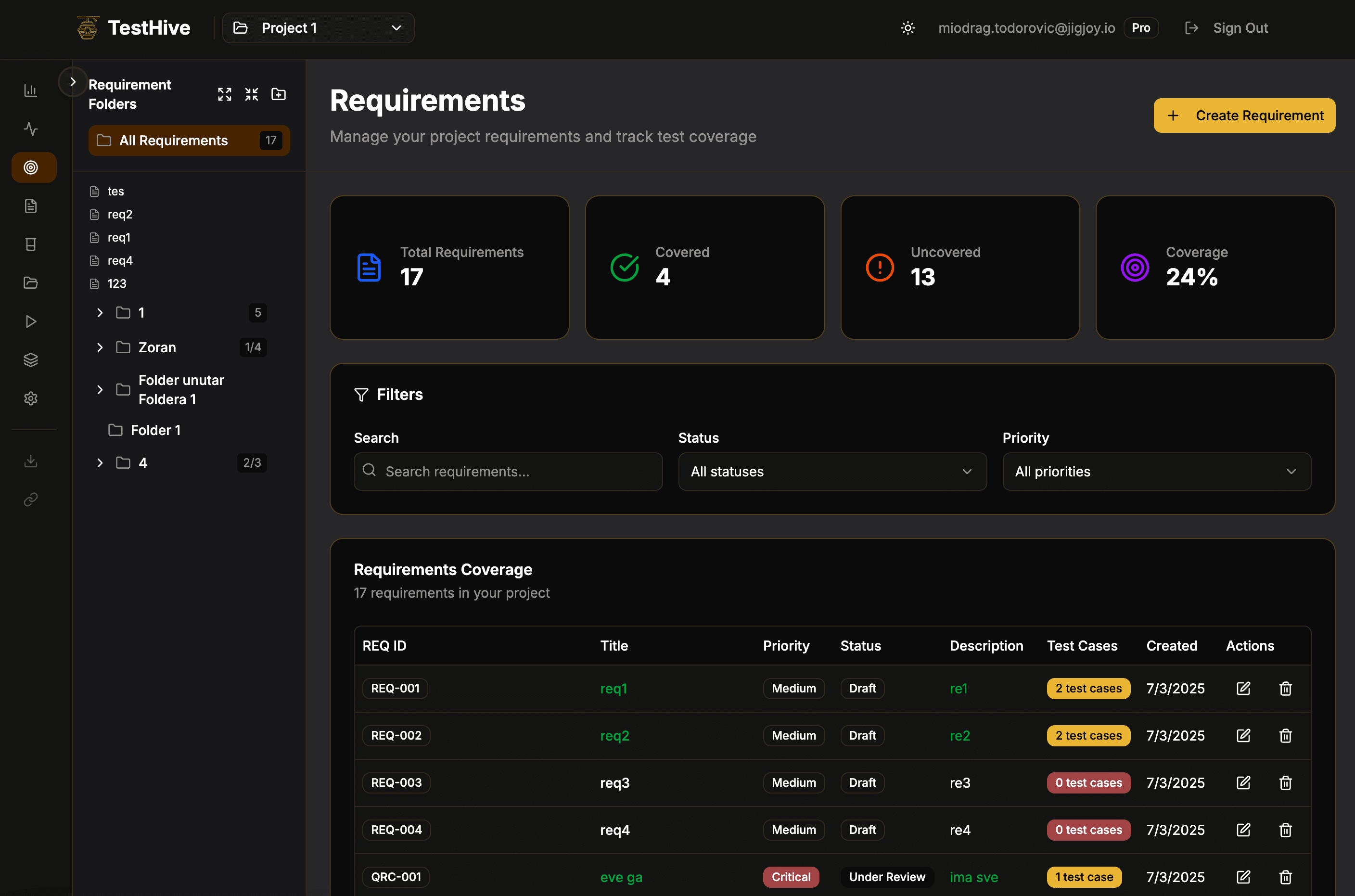
Task: Toggle light mode with the sun icon
Action: (x=908, y=27)
